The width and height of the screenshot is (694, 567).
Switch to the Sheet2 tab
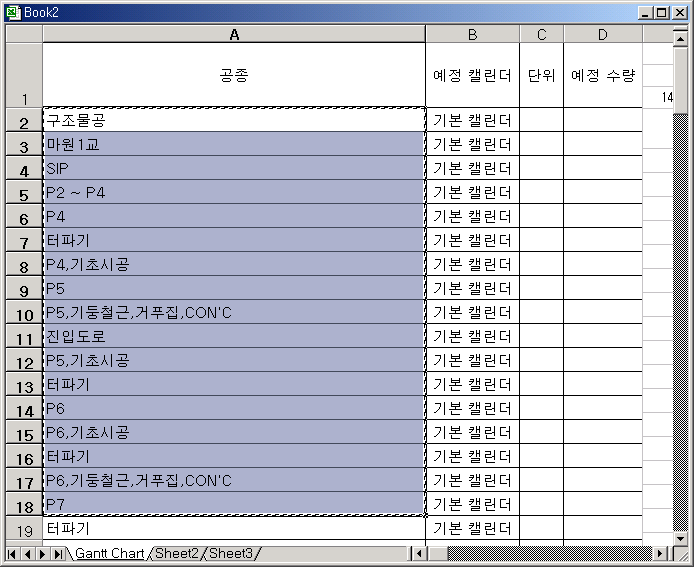[x=176, y=553]
